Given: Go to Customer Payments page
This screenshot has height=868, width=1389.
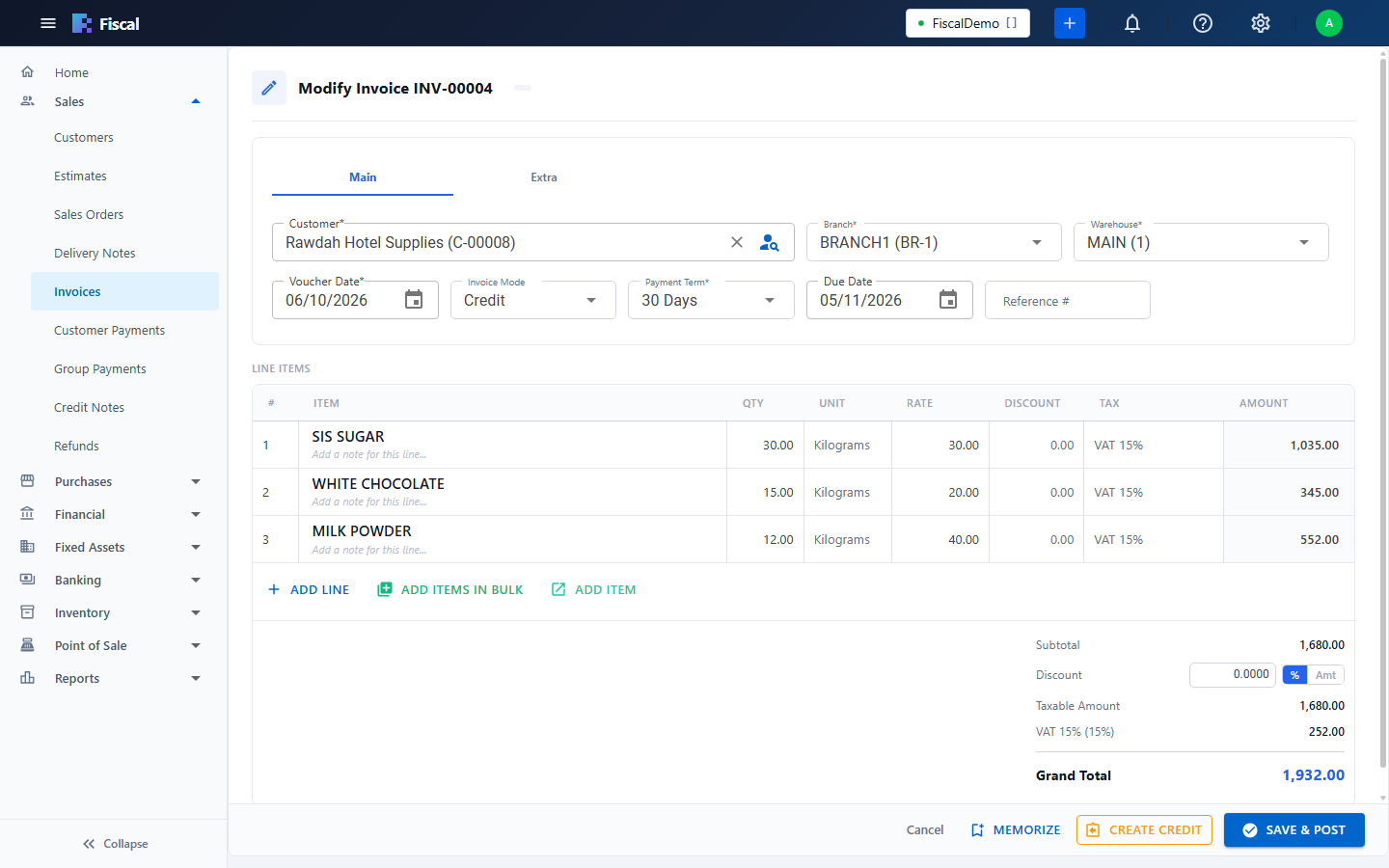Looking at the screenshot, I should [x=109, y=331].
